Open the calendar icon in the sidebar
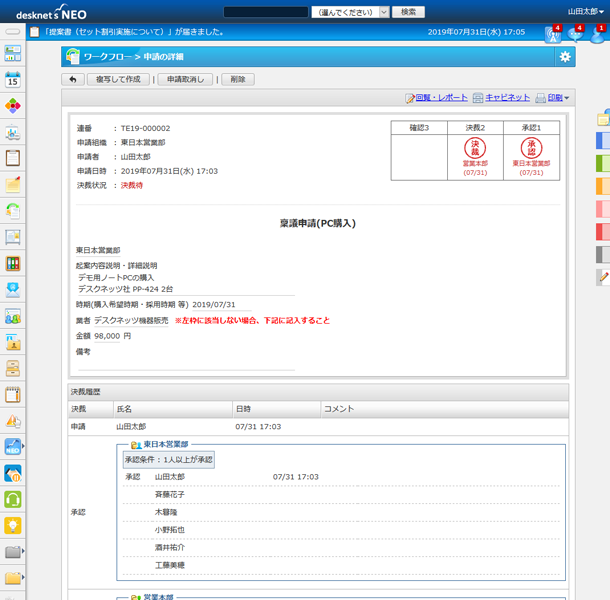This screenshot has height=600, width=610. (13, 80)
